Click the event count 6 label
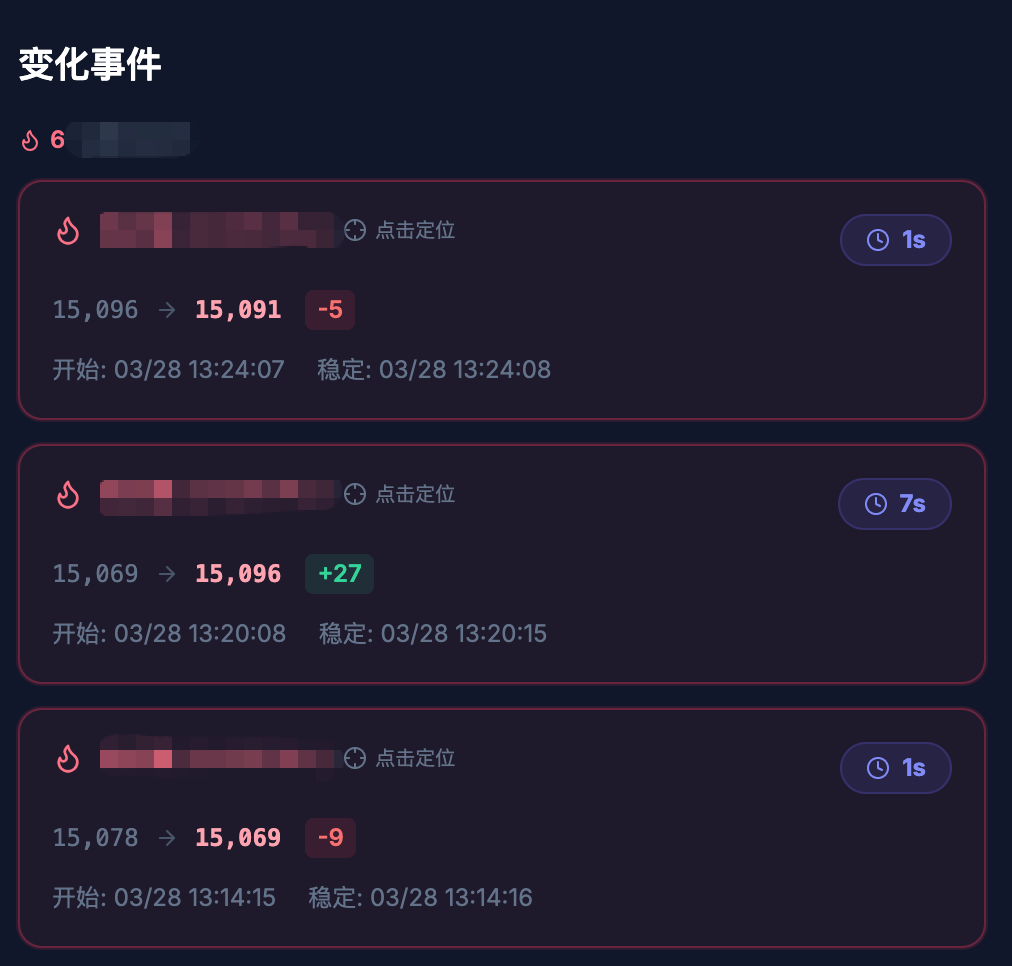This screenshot has height=966, width=1012. pyautogui.click(x=58, y=140)
